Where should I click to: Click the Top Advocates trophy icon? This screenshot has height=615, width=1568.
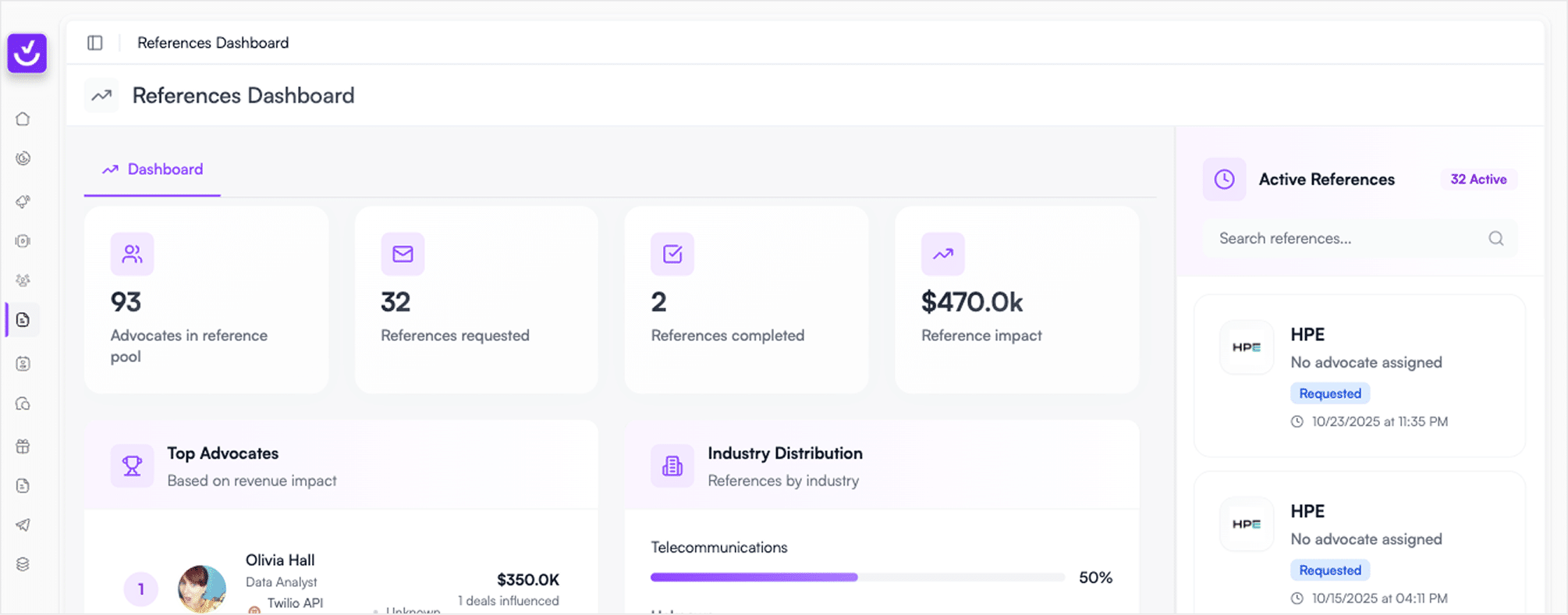[132, 466]
